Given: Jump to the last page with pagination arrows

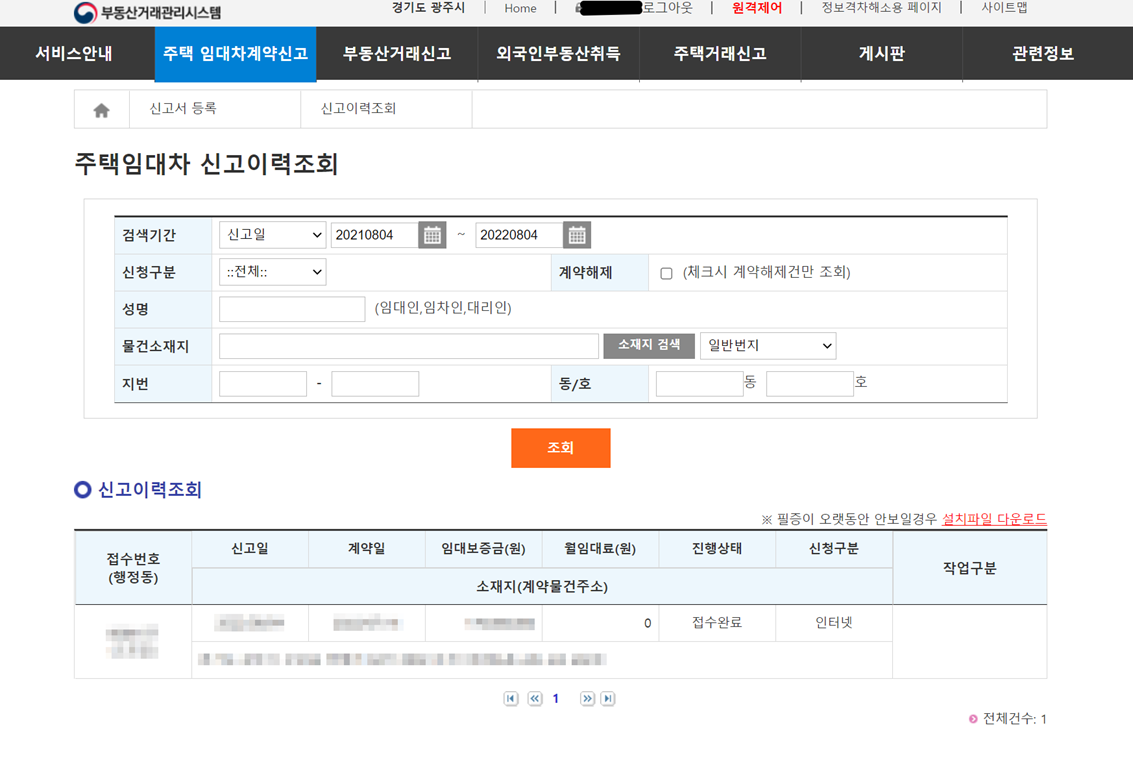Looking at the screenshot, I should click(608, 698).
